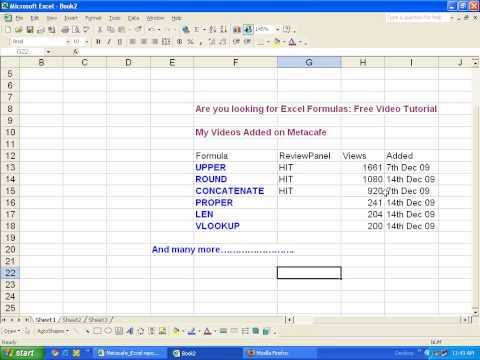Image resolution: width=480 pixels, height=360 pixels.
Task: Insert Picture from Drawing toolbar
Action: (x=163, y=331)
